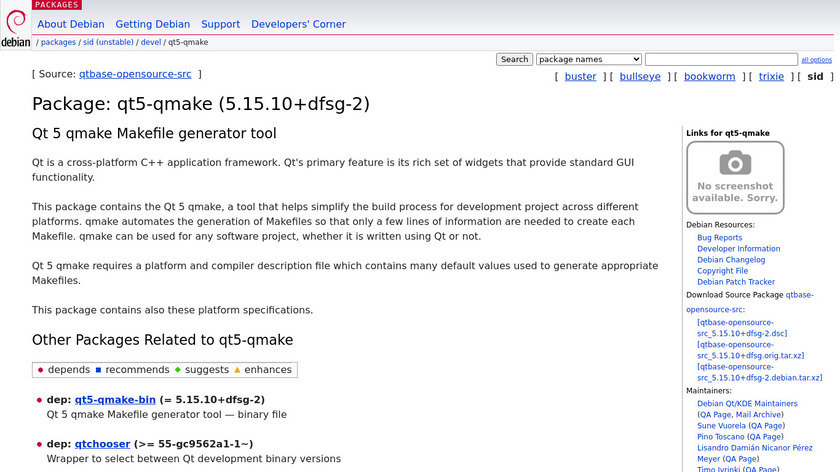Click the Maintainers label

click(708, 391)
